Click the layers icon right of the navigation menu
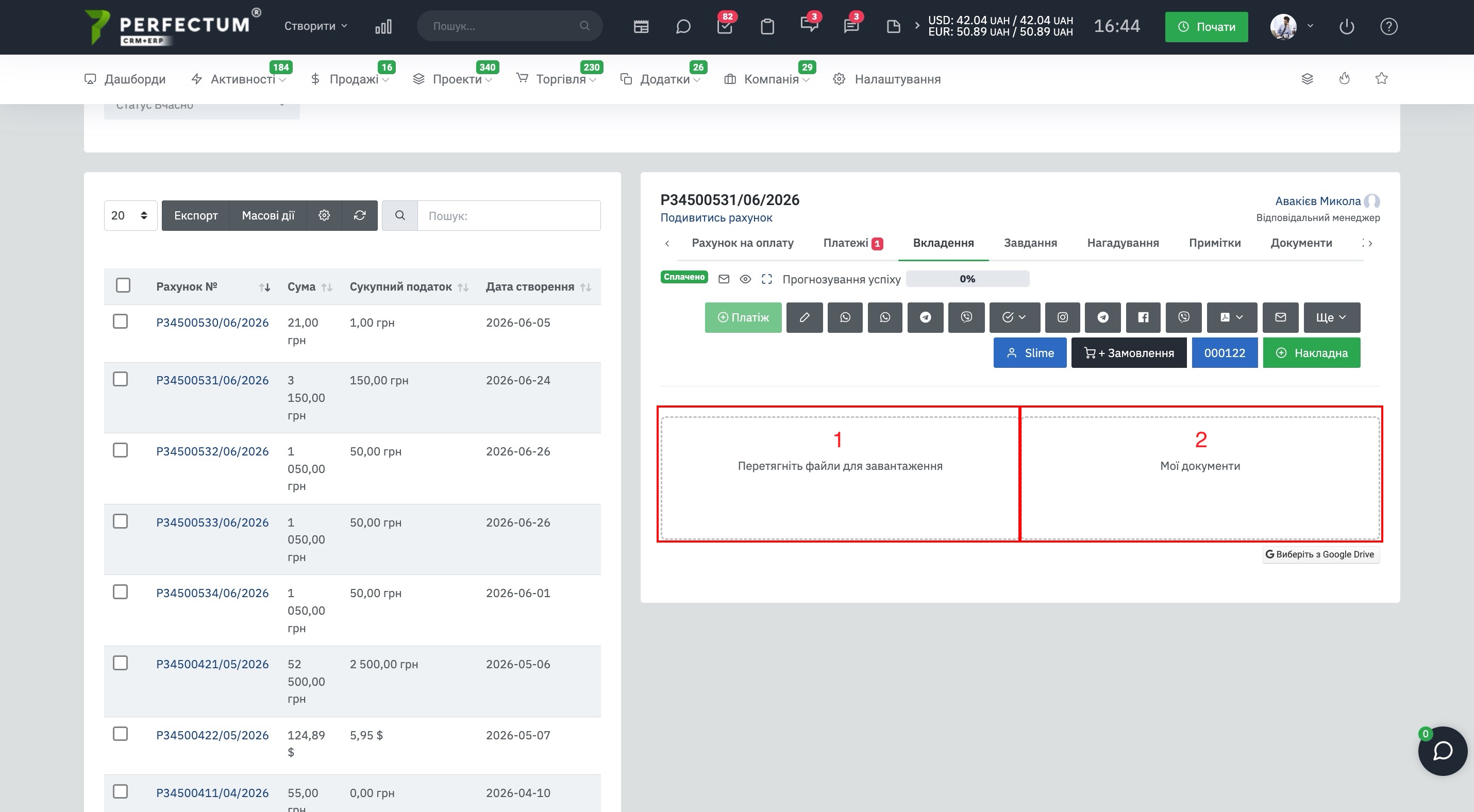 coord(1307,79)
